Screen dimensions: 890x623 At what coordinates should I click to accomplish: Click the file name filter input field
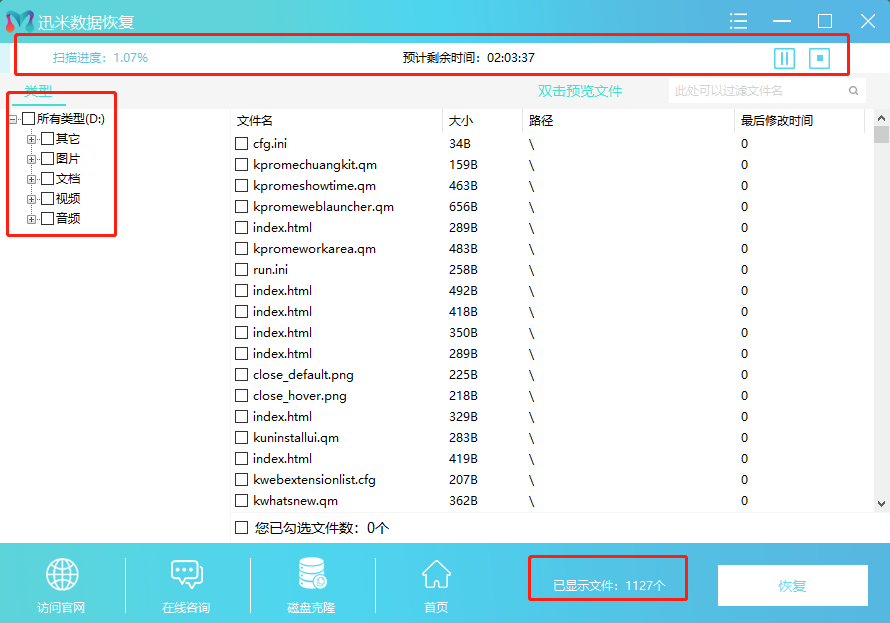pyautogui.click(x=756, y=91)
